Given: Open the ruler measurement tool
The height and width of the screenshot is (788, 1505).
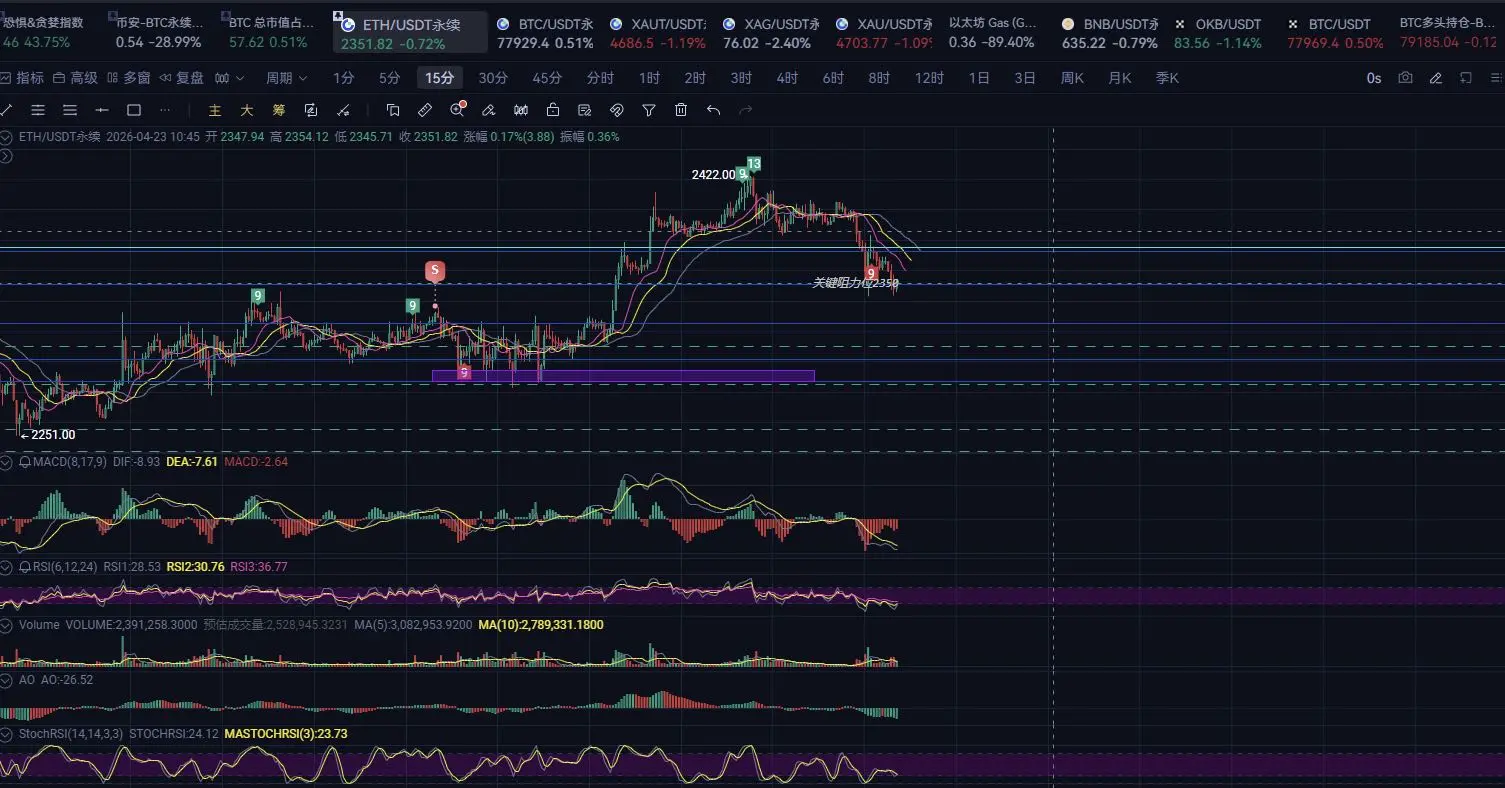Looking at the screenshot, I should point(425,110).
